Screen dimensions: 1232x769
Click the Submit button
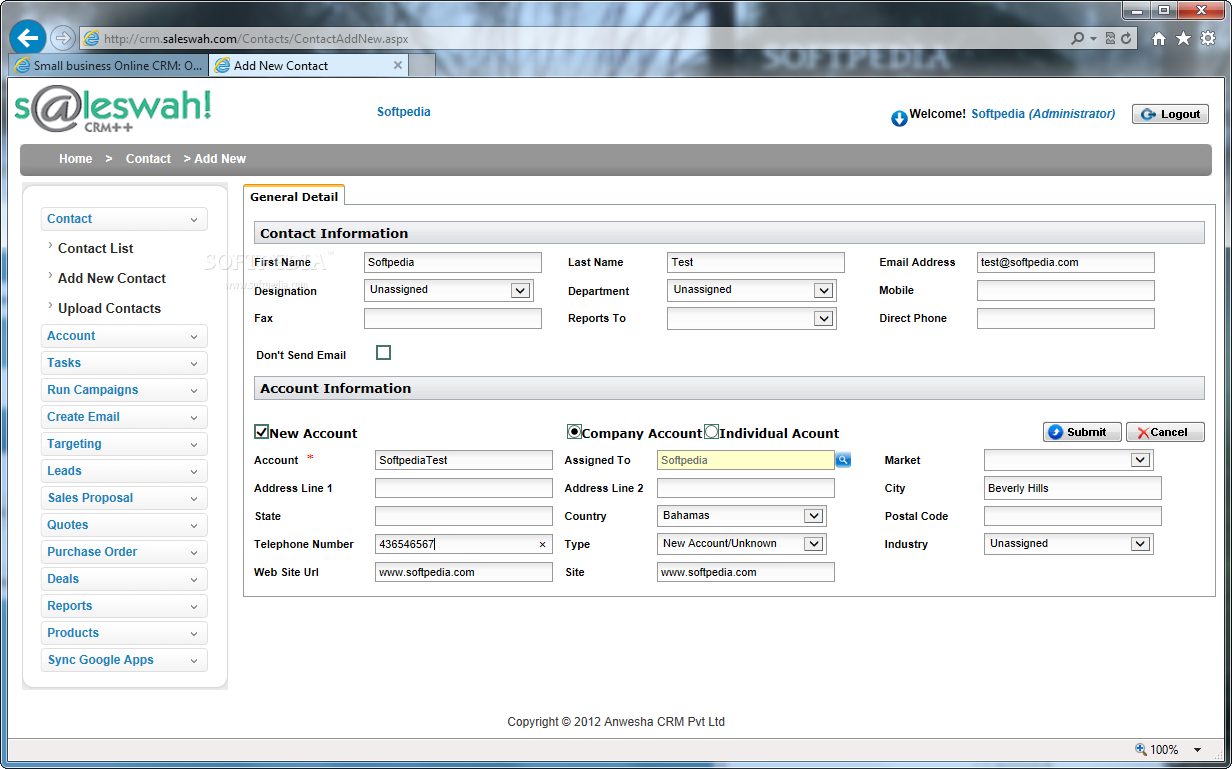[x=1082, y=432]
